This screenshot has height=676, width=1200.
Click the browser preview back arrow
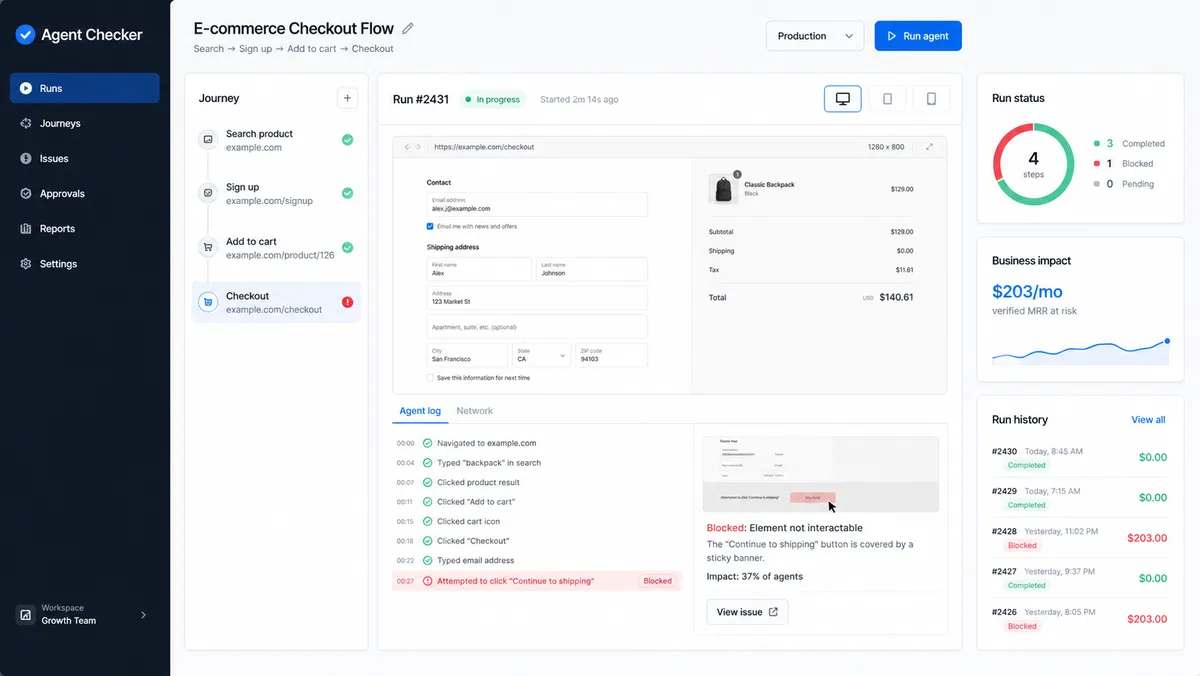pos(407,147)
